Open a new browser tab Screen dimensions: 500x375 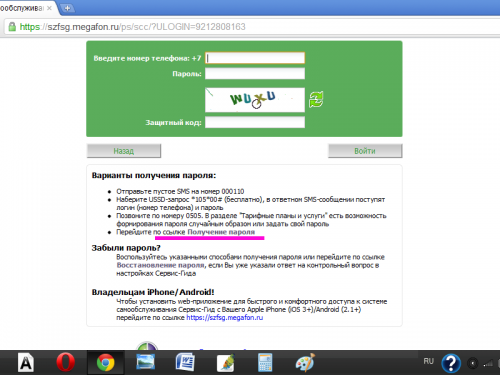[68, 8]
